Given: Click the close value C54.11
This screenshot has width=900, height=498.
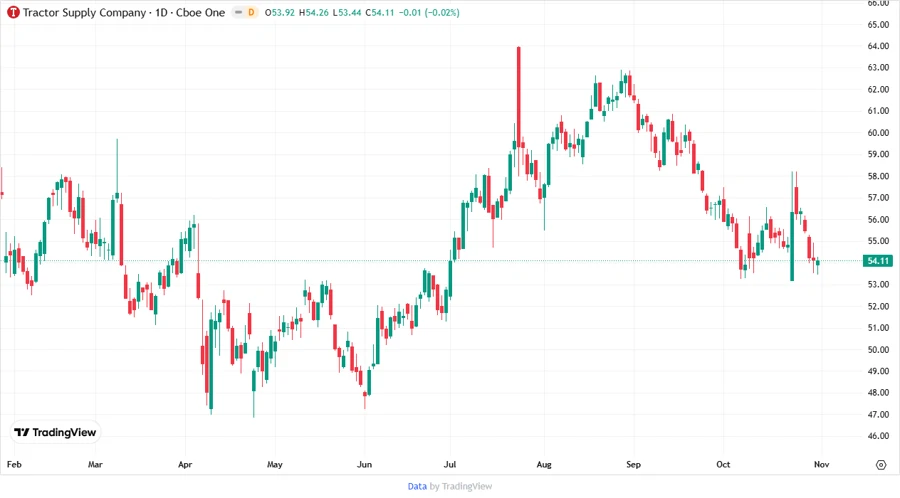Looking at the screenshot, I should (380, 12).
